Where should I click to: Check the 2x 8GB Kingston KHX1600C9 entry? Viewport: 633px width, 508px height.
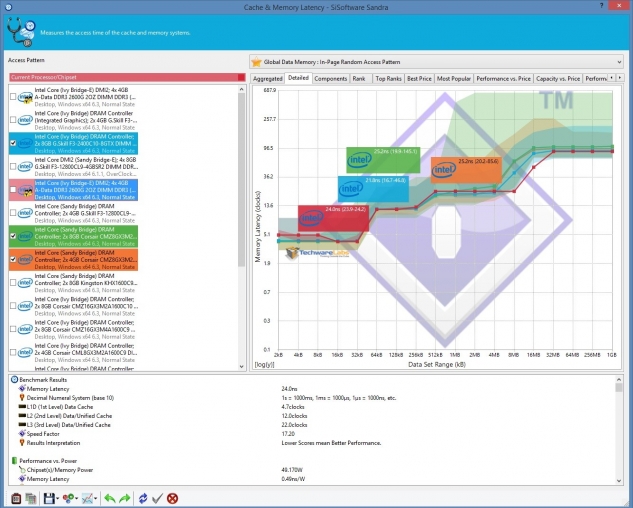[x=13, y=283]
